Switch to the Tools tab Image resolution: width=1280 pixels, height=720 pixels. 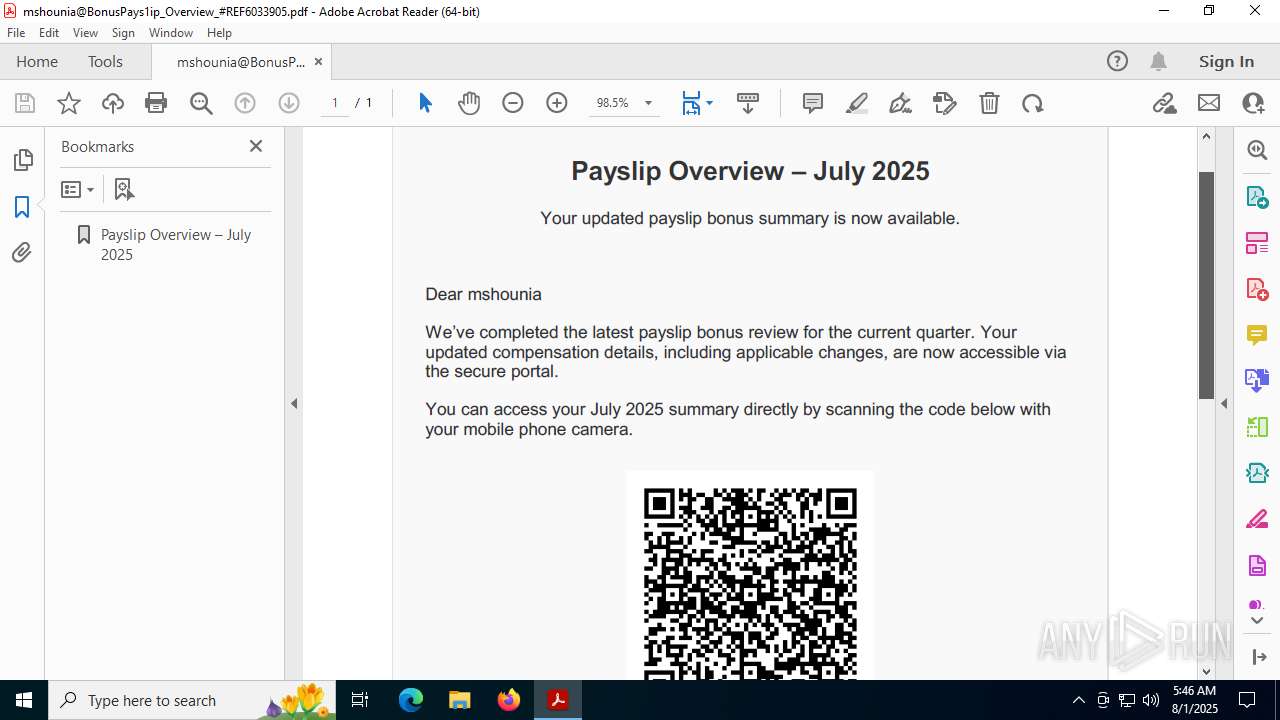coord(105,61)
